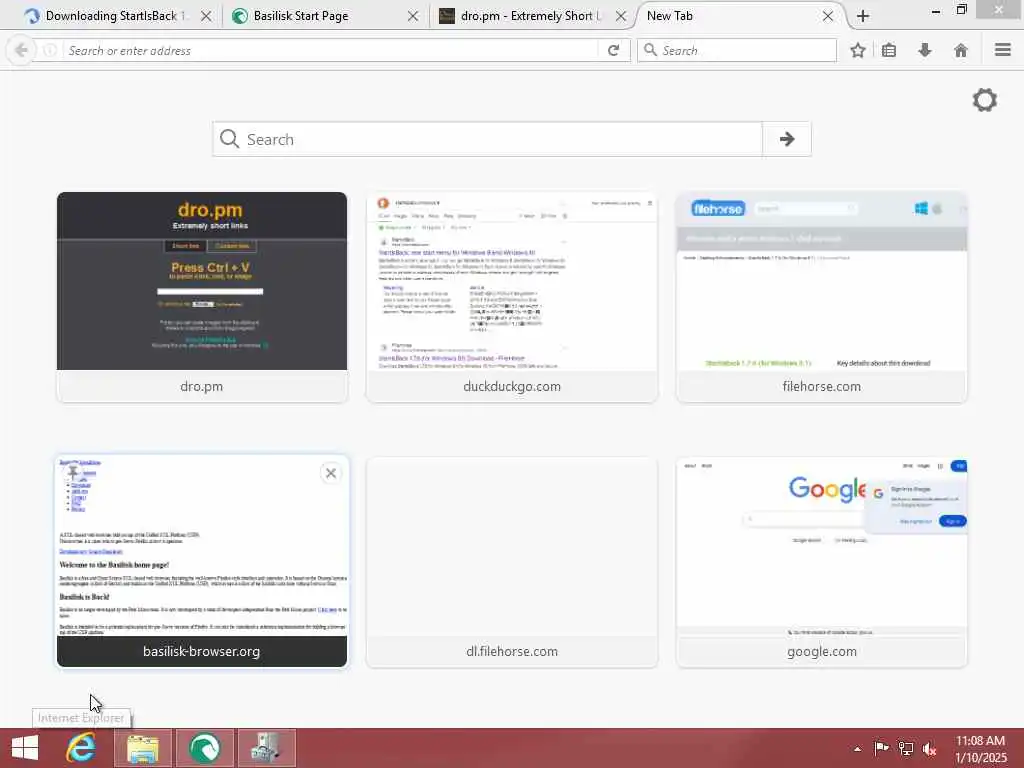Close the New Tab tab
The image size is (1024, 768).
(x=827, y=16)
